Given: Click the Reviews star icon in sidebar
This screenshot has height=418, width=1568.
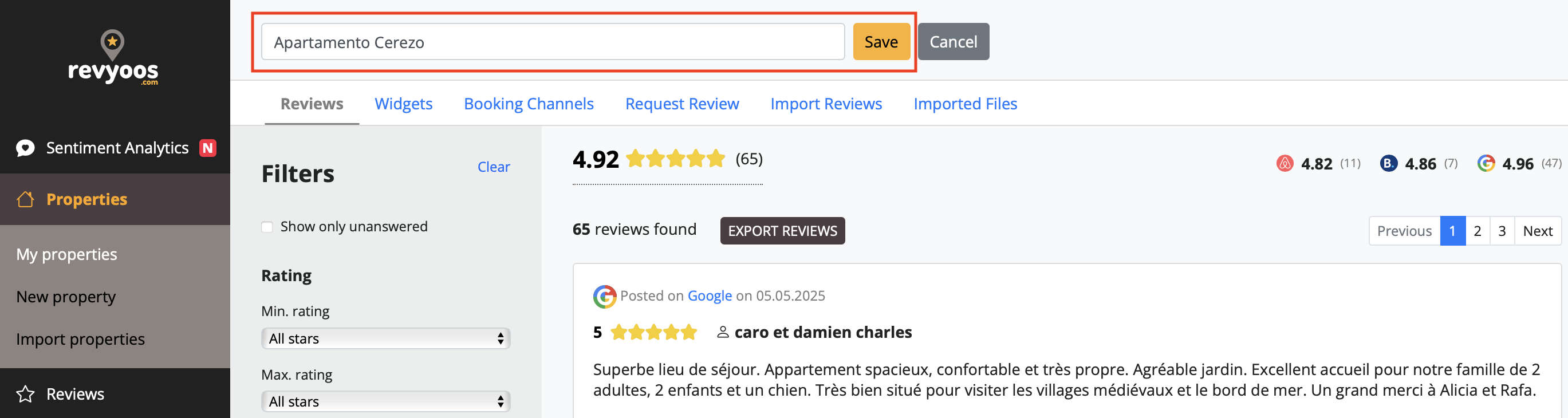Looking at the screenshot, I should [x=26, y=395].
